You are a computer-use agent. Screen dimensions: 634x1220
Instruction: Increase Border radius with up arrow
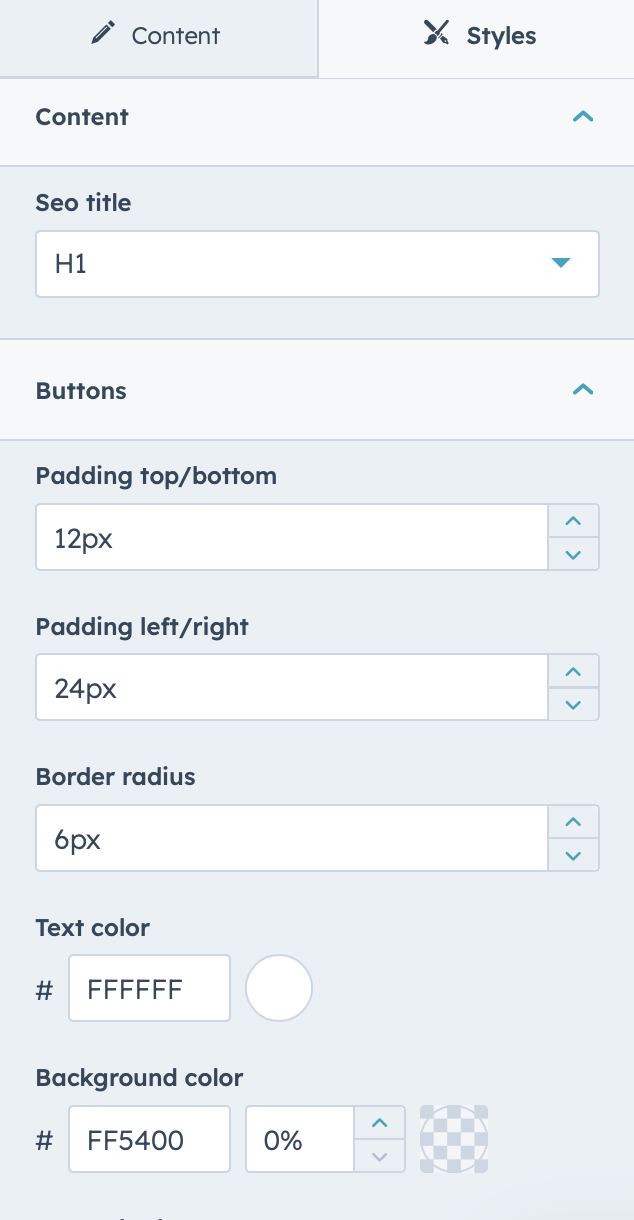[x=573, y=822]
